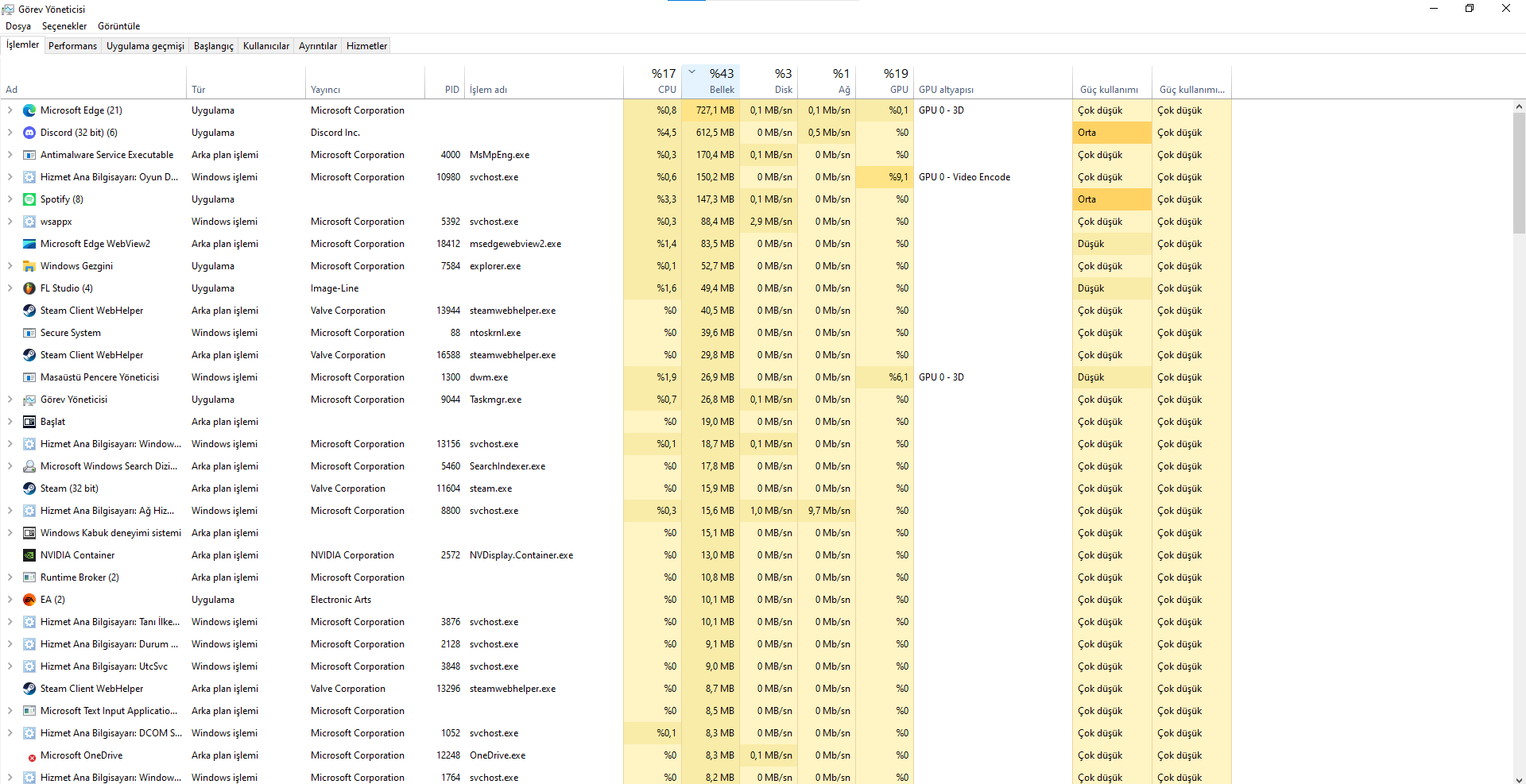Sort processes by the Ad column
Image resolution: width=1526 pixels, height=784 pixels.
click(x=94, y=82)
